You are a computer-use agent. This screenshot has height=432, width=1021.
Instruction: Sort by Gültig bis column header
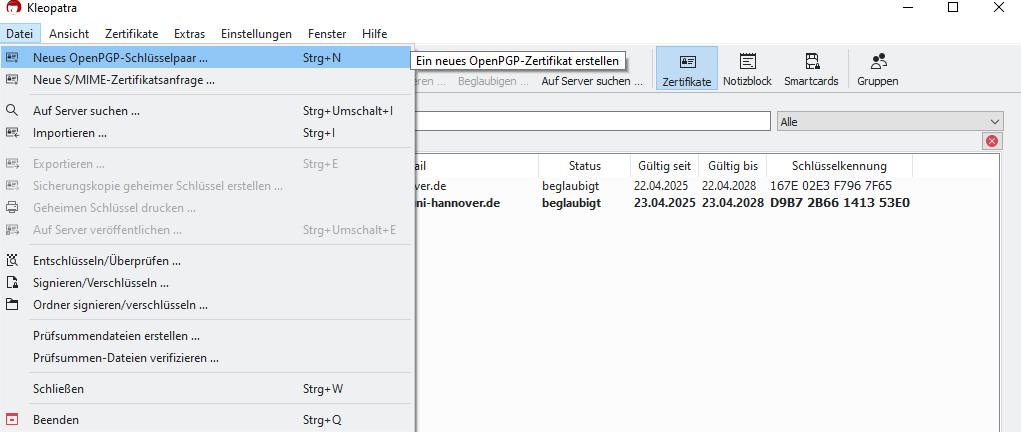click(x=733, y=166)
